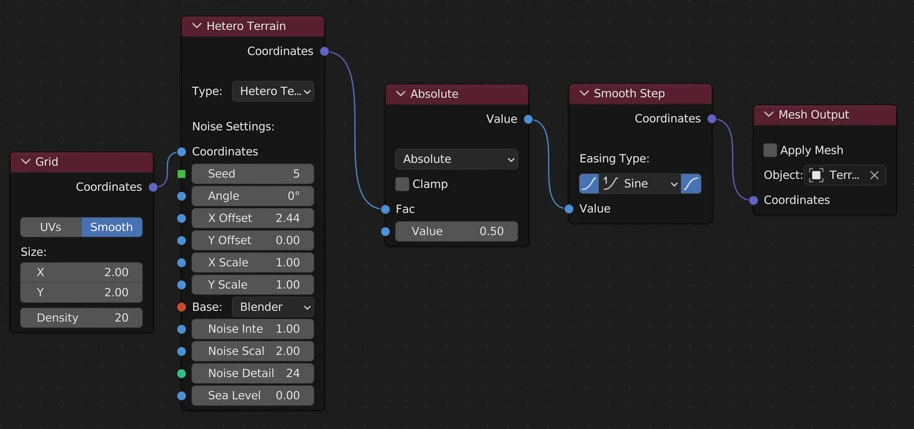Click the ease-in curve icon in Smooth Step
The width and height of the screenshot is (914, 429).
pos(589,184)
